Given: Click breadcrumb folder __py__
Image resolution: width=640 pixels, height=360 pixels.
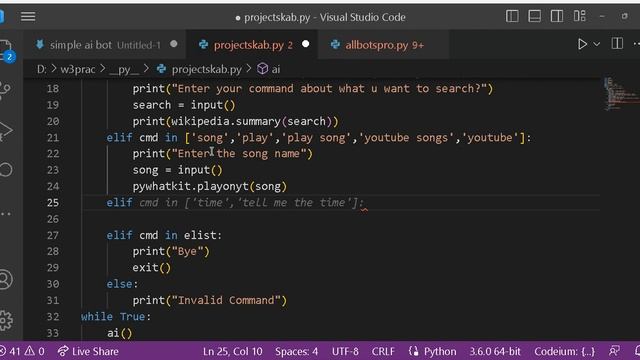Looking at the screenshot, I should click(x=124, y=69).
